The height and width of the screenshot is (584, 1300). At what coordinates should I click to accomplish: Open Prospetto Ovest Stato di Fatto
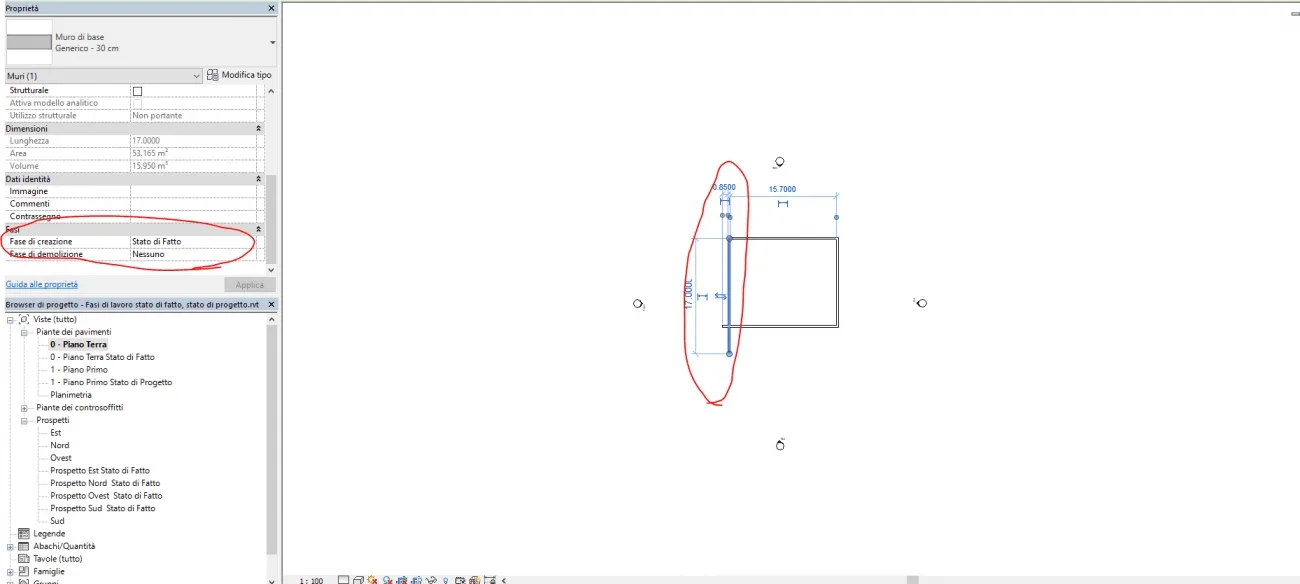[106, 496]
